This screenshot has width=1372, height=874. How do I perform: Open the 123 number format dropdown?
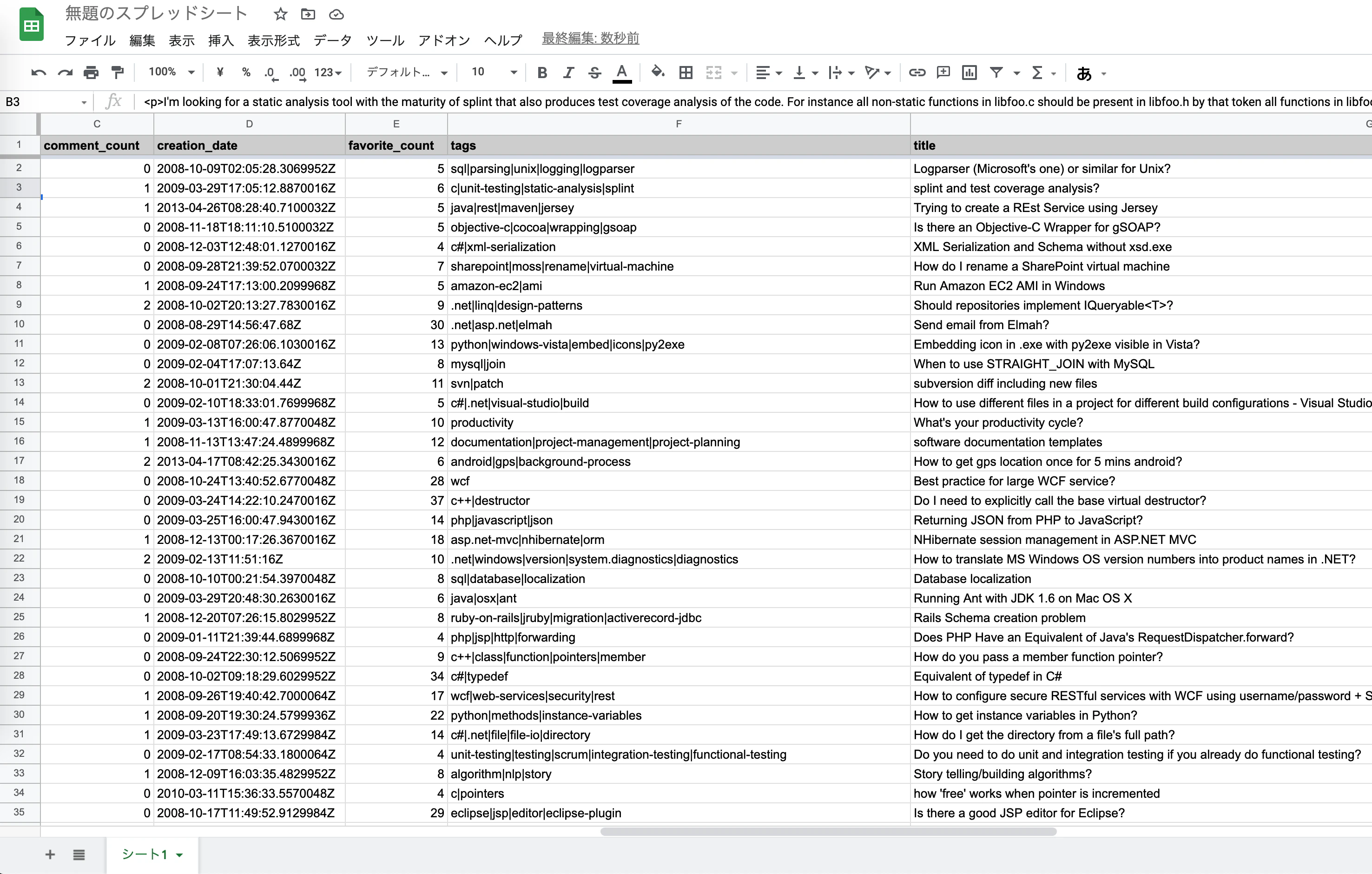(x=328, y=73)
